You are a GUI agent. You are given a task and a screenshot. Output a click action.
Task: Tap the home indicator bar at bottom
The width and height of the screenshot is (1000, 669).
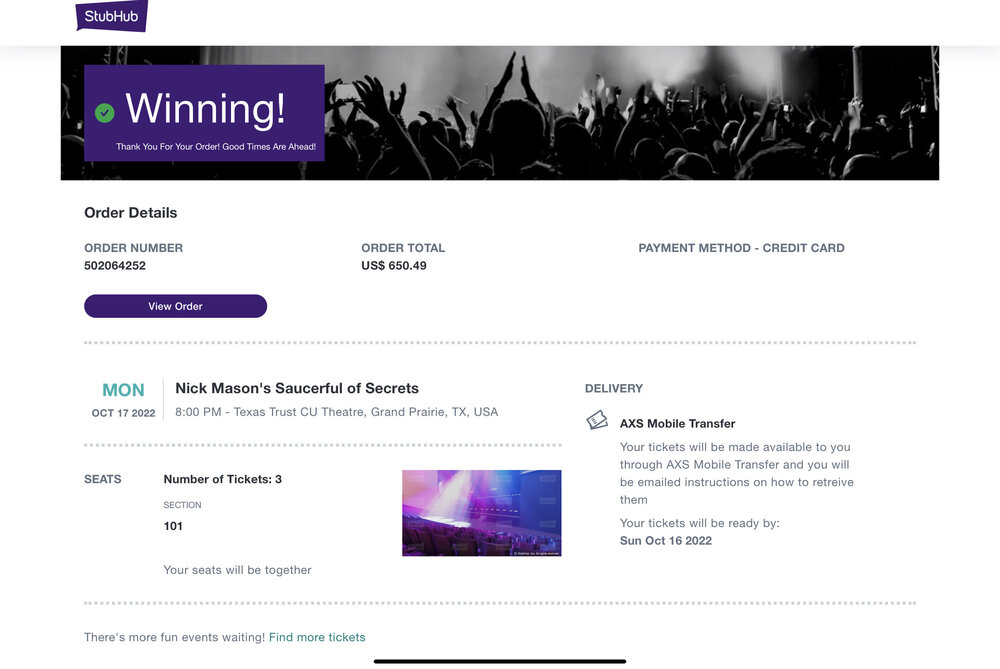pos(500,661)
